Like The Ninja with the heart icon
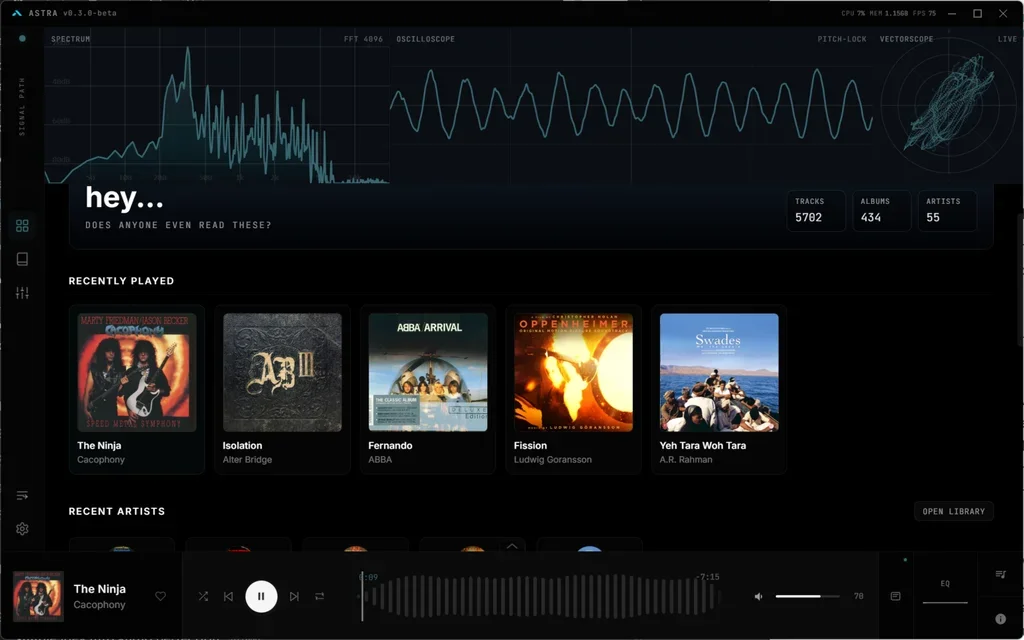 click(160, 596)
